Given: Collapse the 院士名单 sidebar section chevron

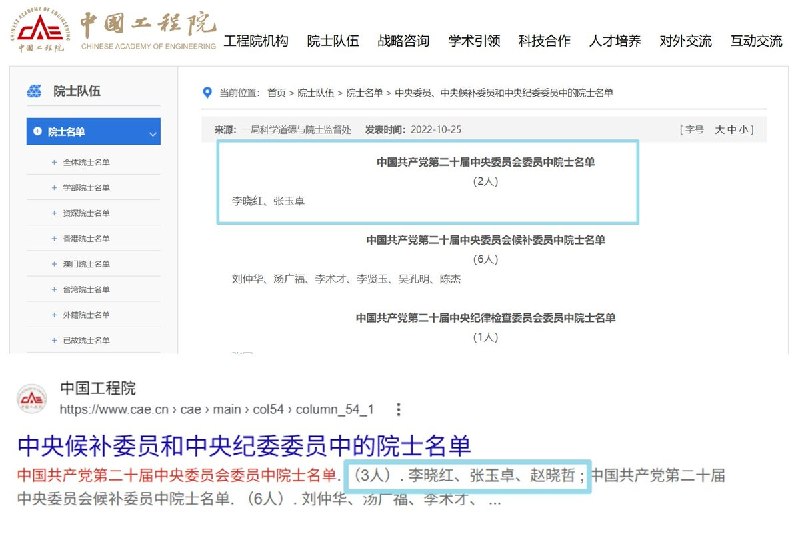Looking at the screenshot, I should 153,134.
